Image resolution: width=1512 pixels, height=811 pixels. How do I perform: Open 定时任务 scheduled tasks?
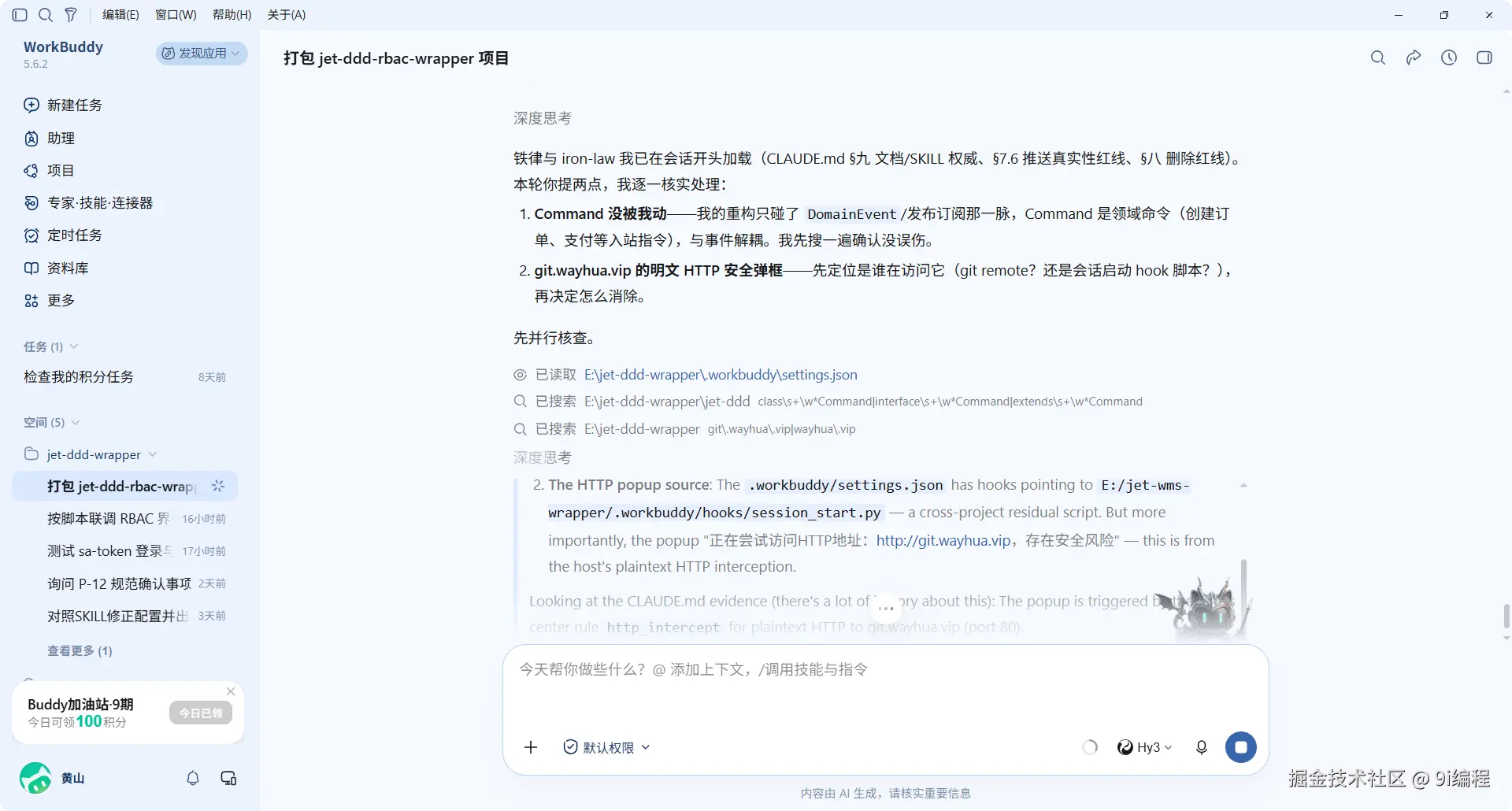click(63, 235)
